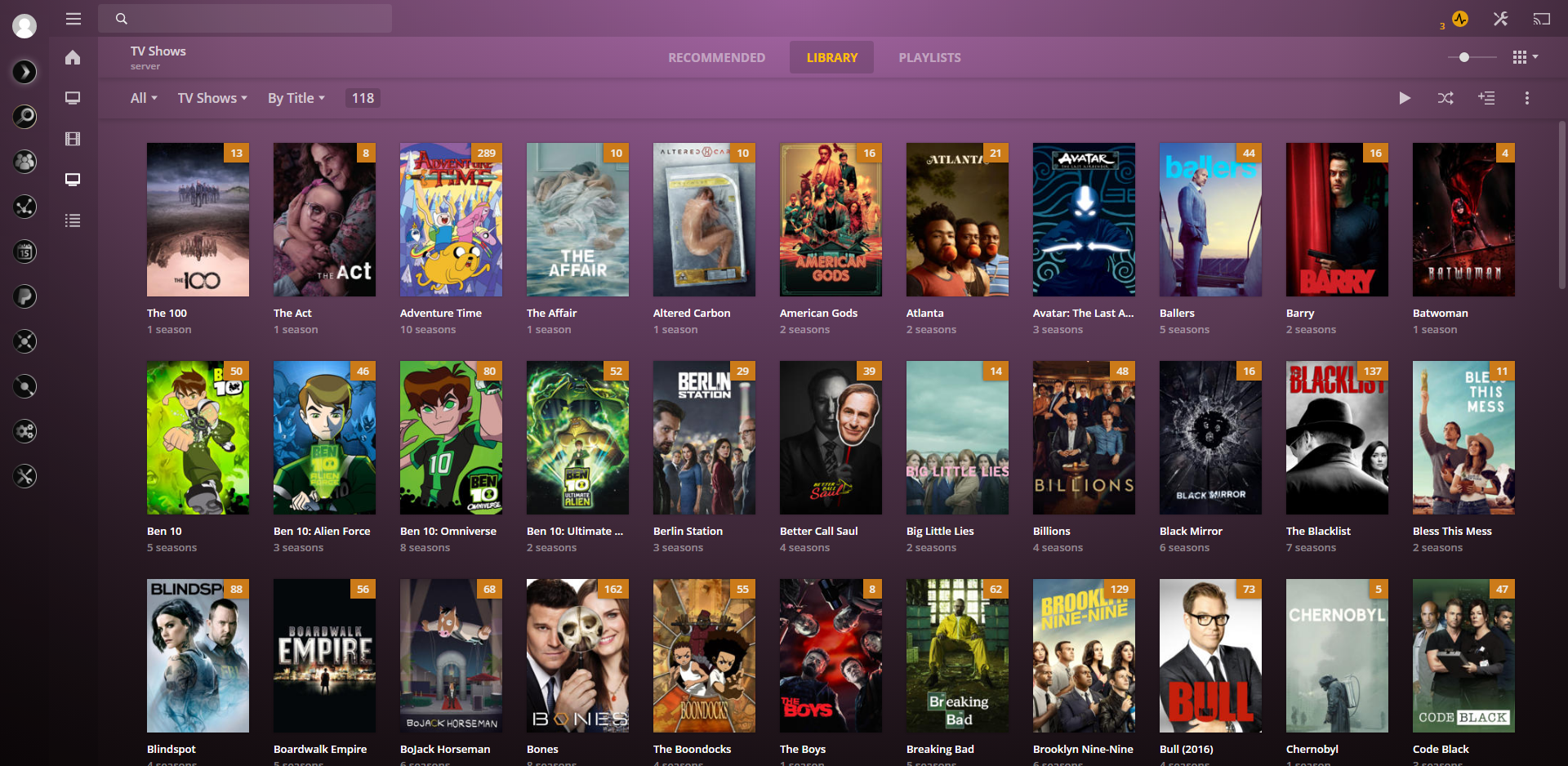
Task: Click the page vertical scrollbar
Action: point(1561,204)
